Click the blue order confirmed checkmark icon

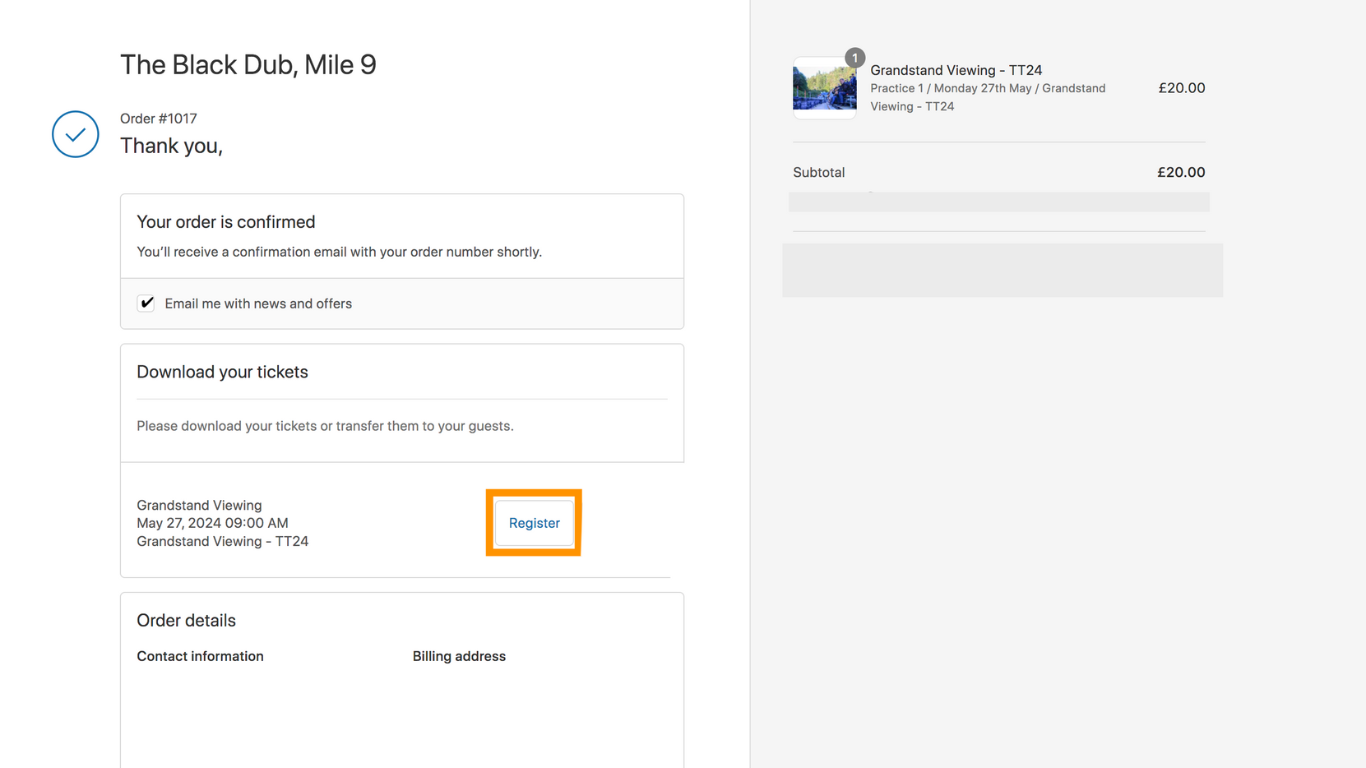76,134
